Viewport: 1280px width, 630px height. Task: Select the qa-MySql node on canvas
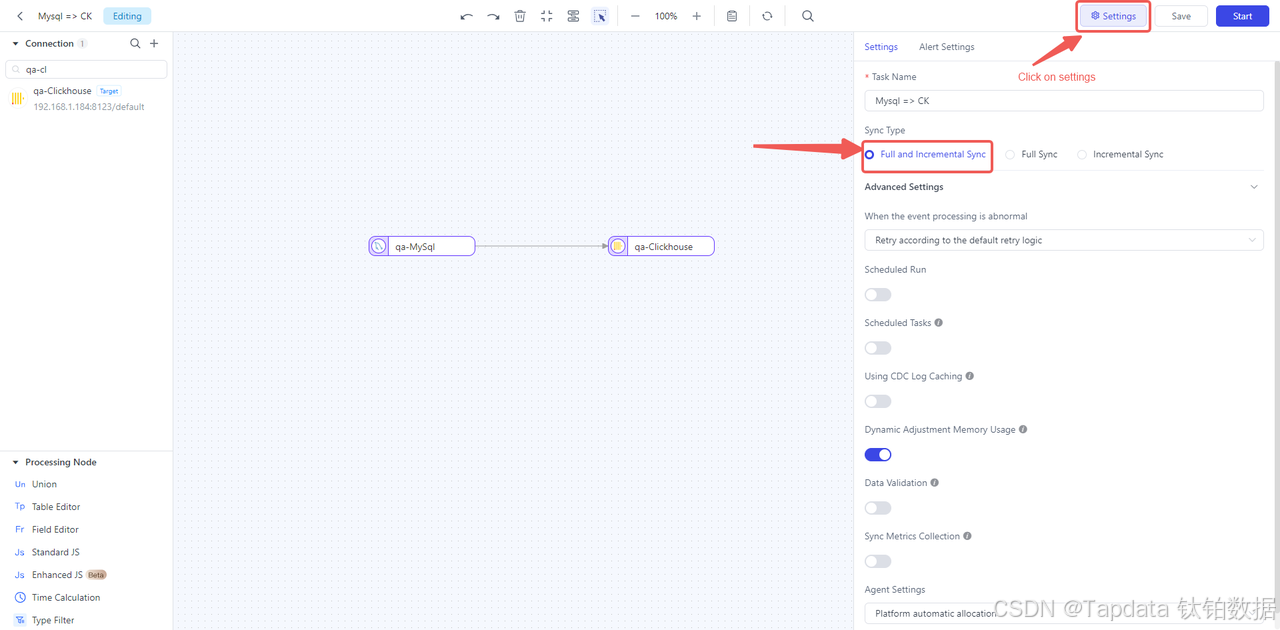[x=421, y=246]
